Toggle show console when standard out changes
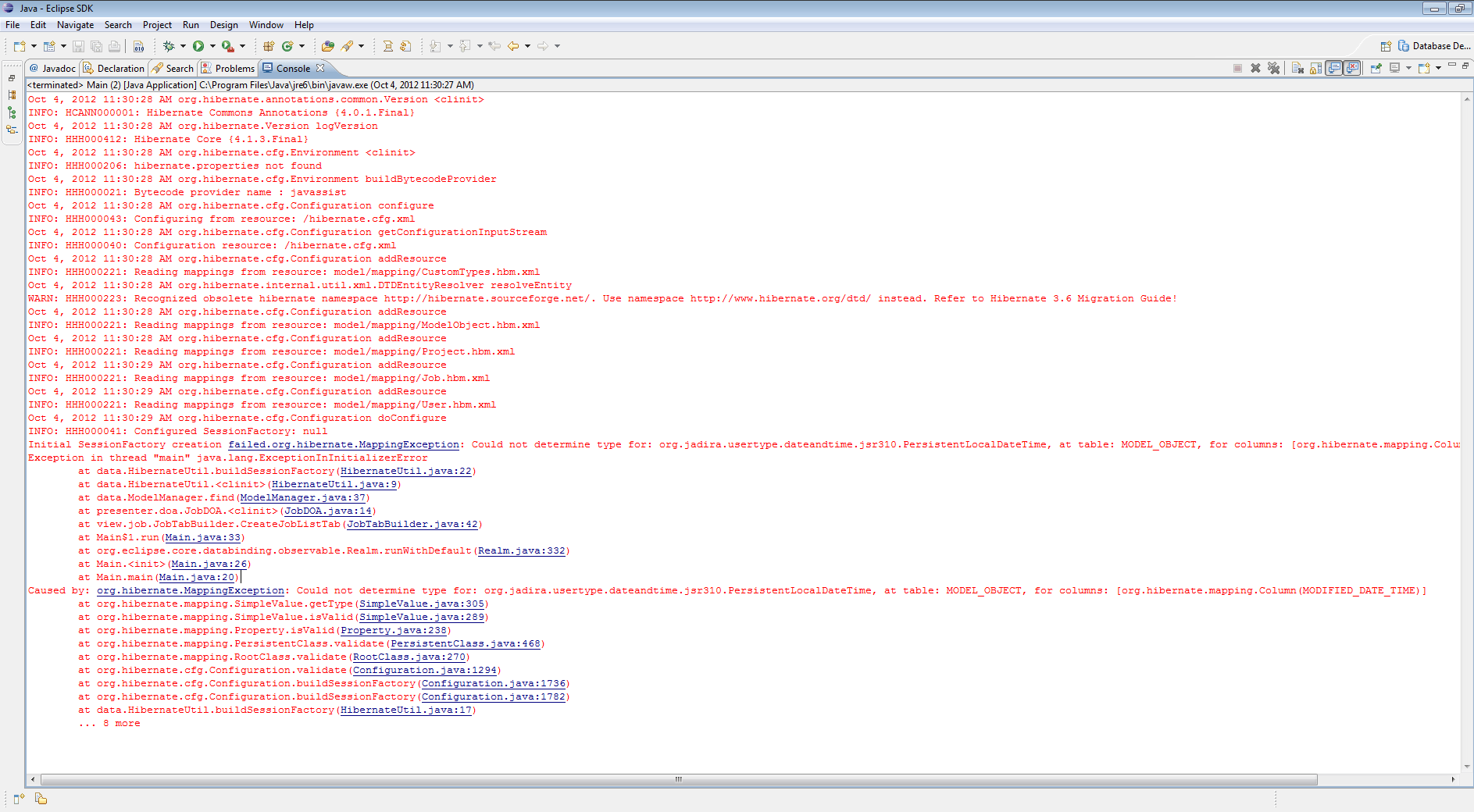Screen dimensions: 1474x812 pos(1334,69)
